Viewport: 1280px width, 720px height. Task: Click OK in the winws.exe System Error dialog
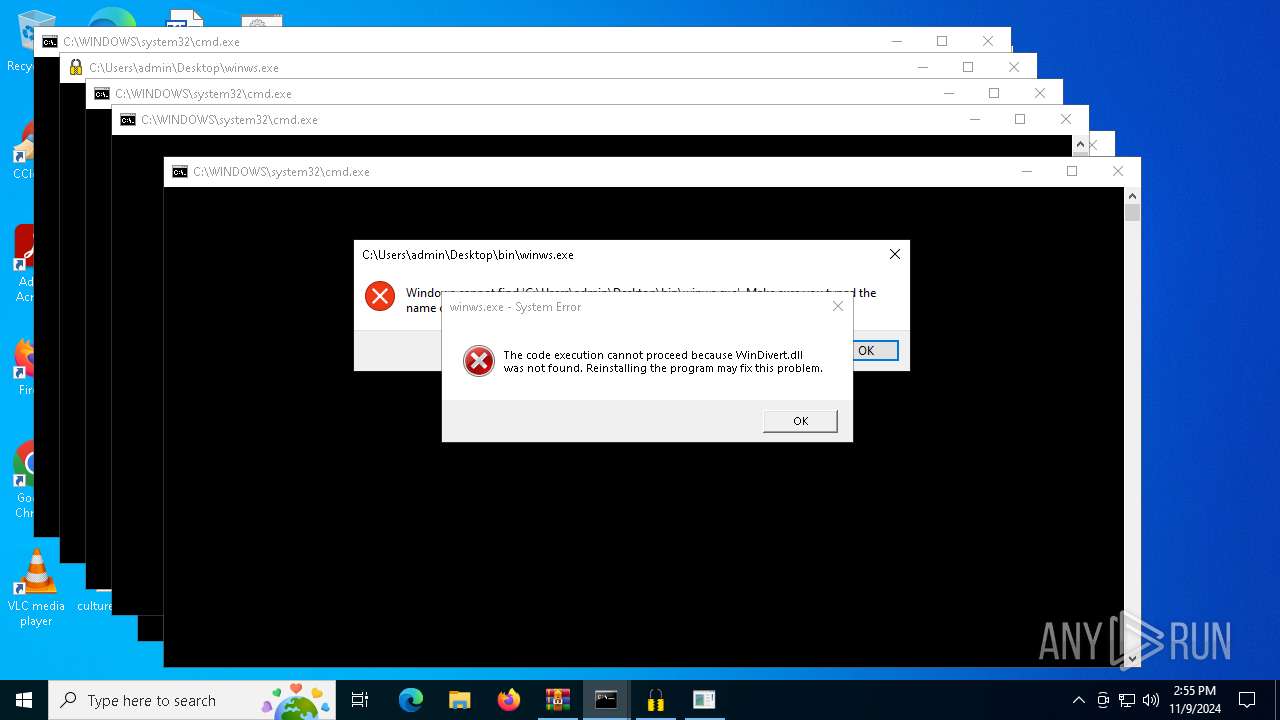click(x=800, y=421)
